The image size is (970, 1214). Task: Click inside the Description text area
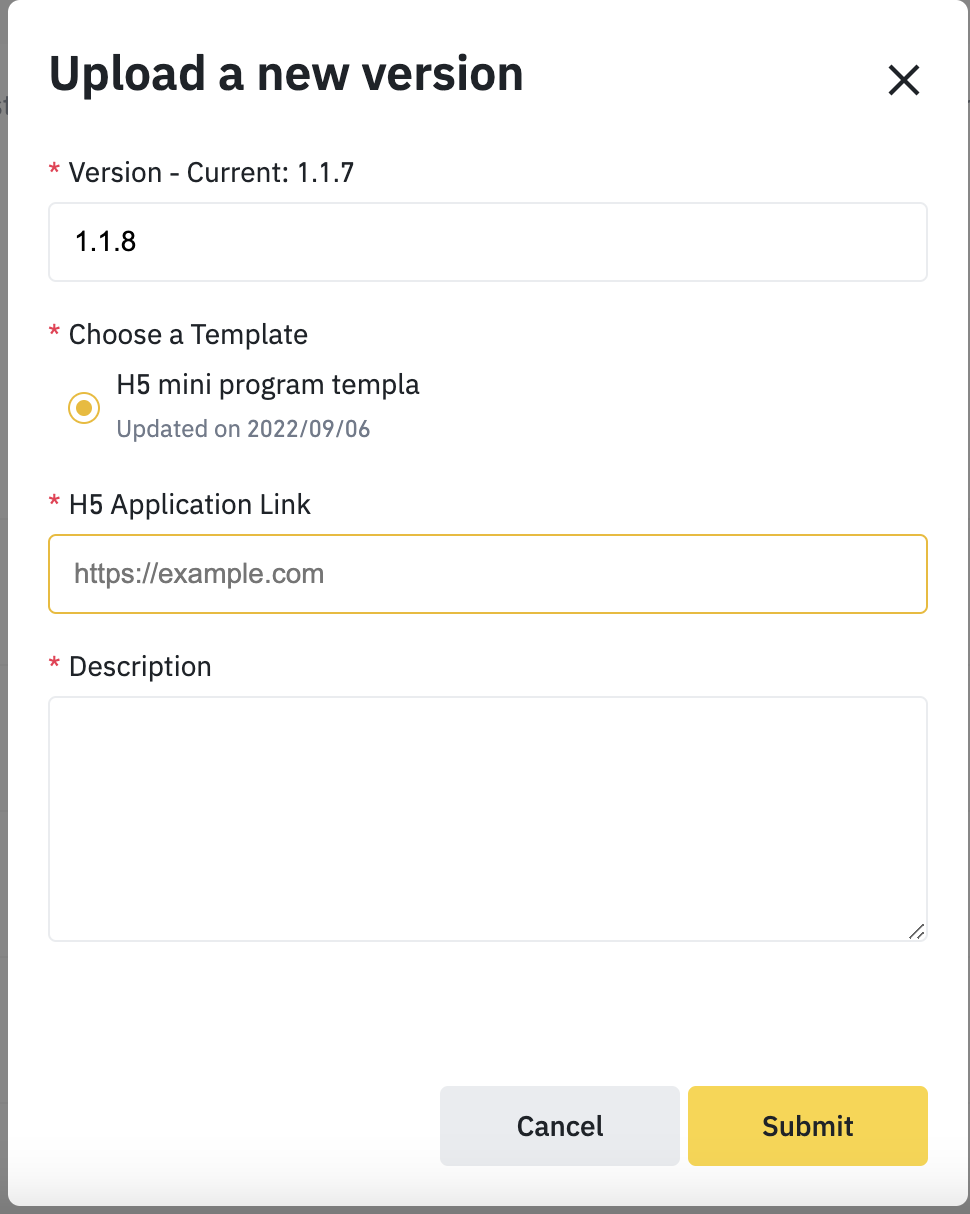pyautogui.click(x=487, y=818)
